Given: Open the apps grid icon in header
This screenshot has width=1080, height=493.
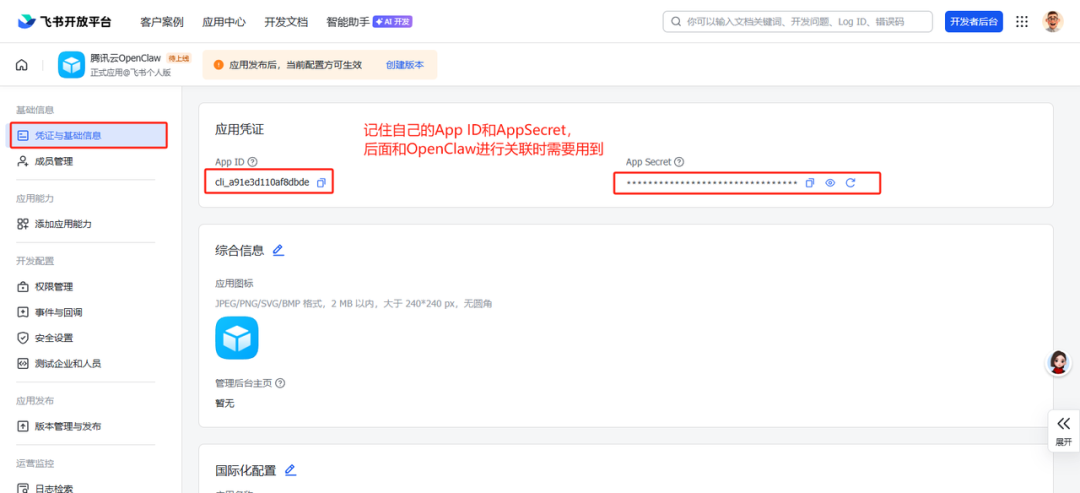Looking at the screenshot, I should pos(1022,21).
